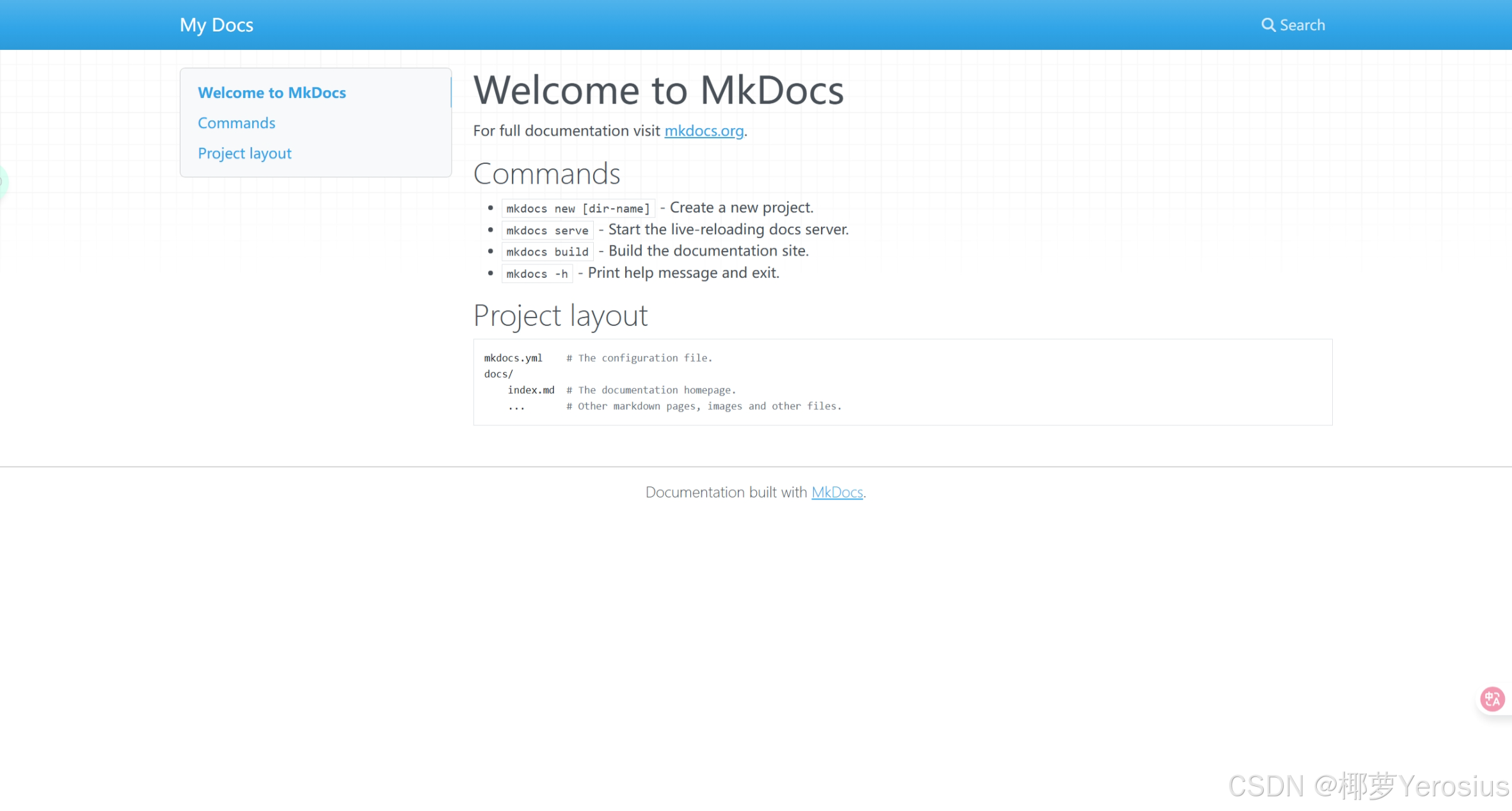This screenshot has width=1512, height=811.
Task: Open the MkDocs footer link
Action: (x=836, y=492)
